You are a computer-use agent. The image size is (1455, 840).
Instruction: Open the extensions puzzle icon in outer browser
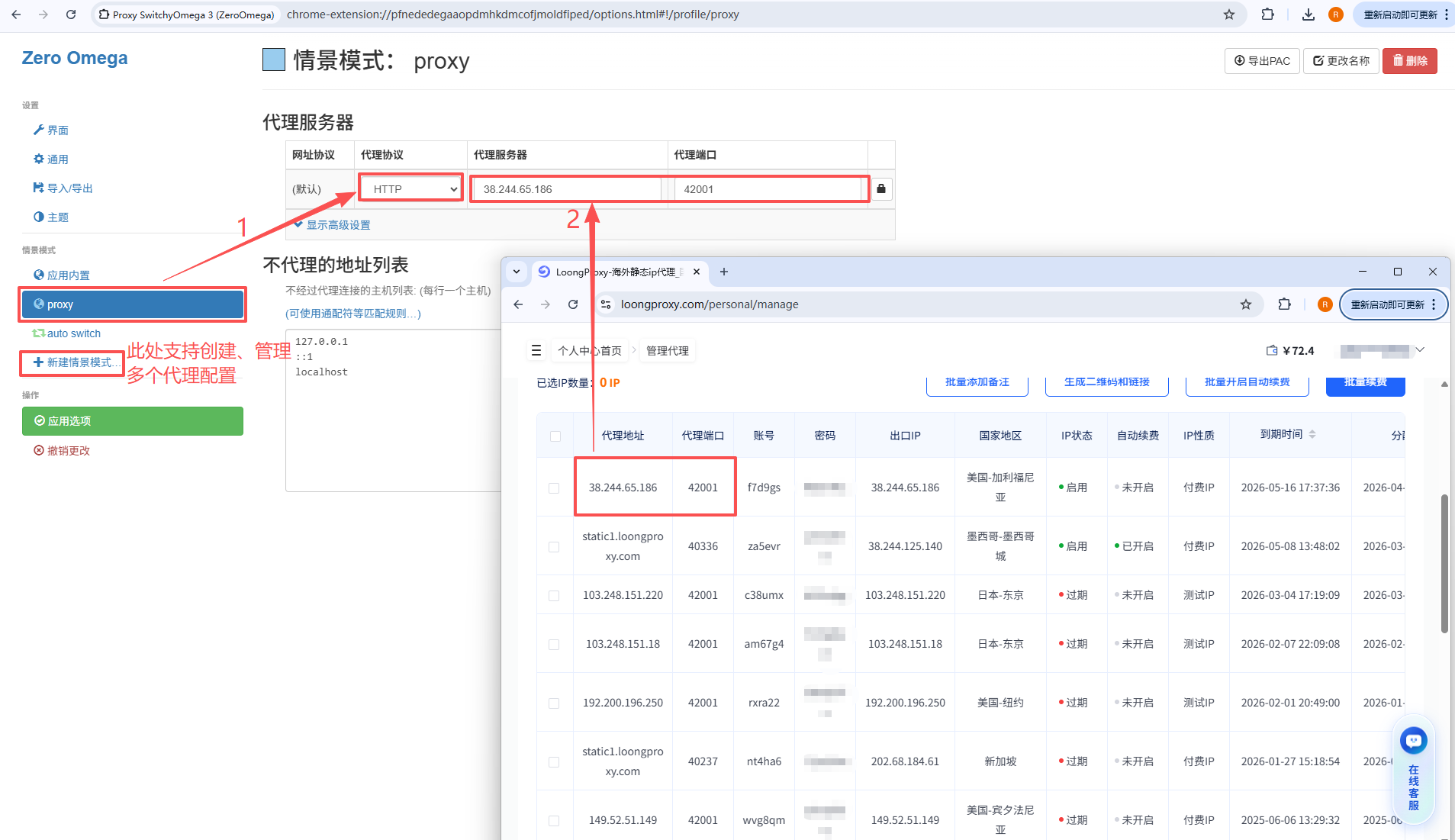point(1267,14)
